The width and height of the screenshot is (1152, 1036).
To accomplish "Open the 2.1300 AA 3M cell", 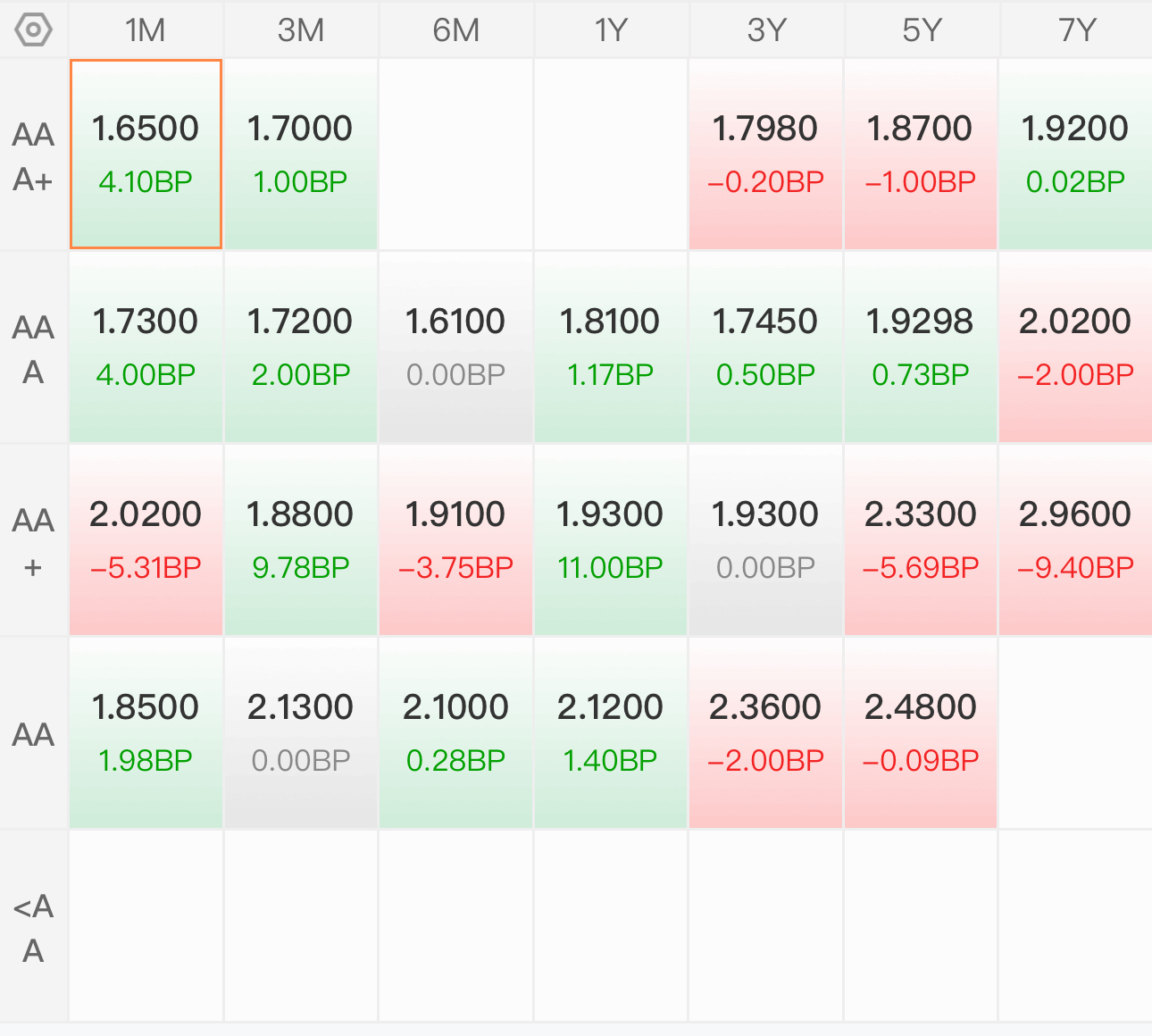I will [x=300, y=732].
